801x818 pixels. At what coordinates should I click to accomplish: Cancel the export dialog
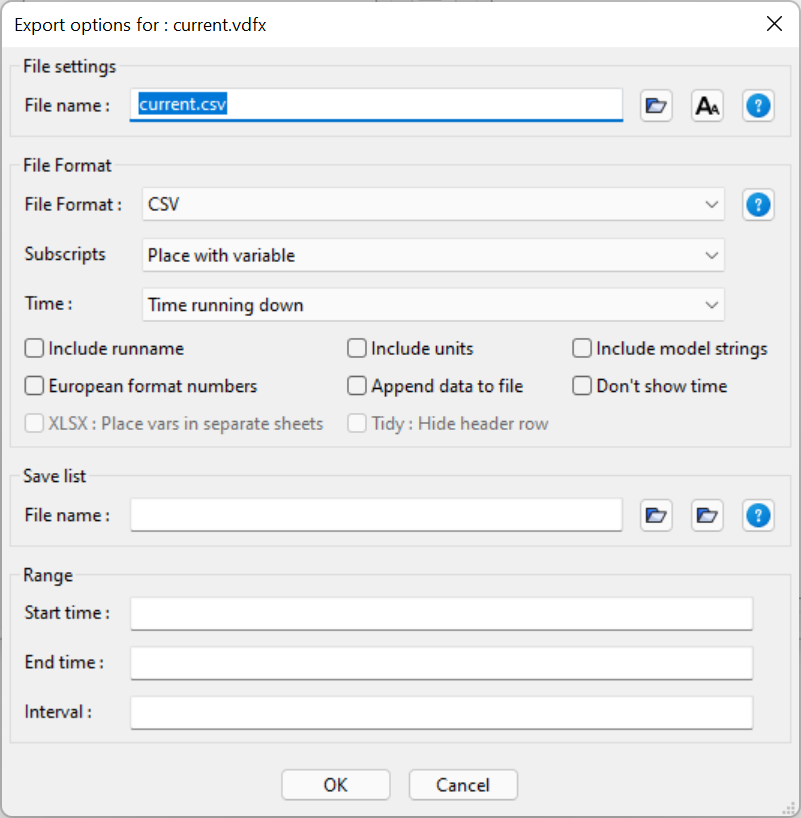[x=462, y=784]
